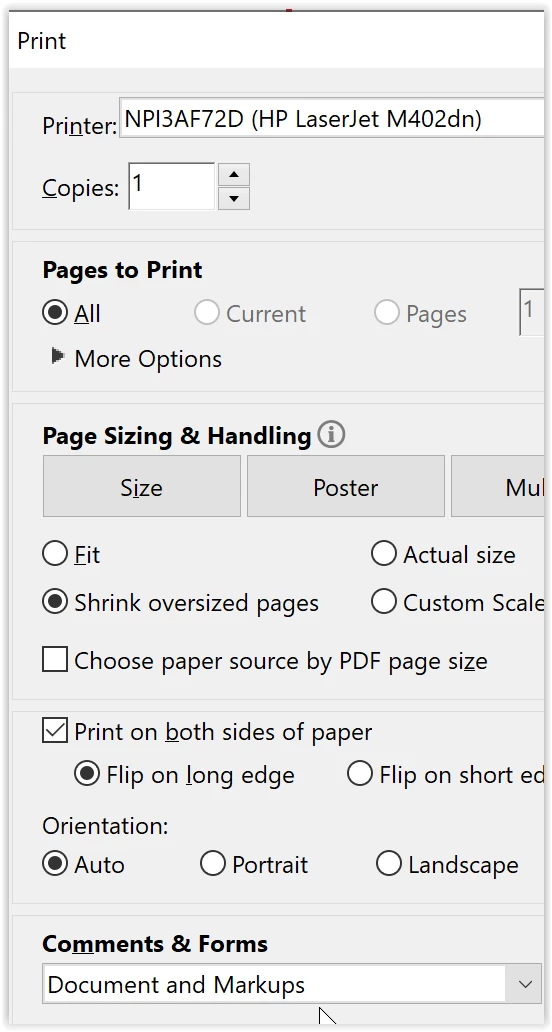
Task: Click the Poster button
Action: pos(345,486)
